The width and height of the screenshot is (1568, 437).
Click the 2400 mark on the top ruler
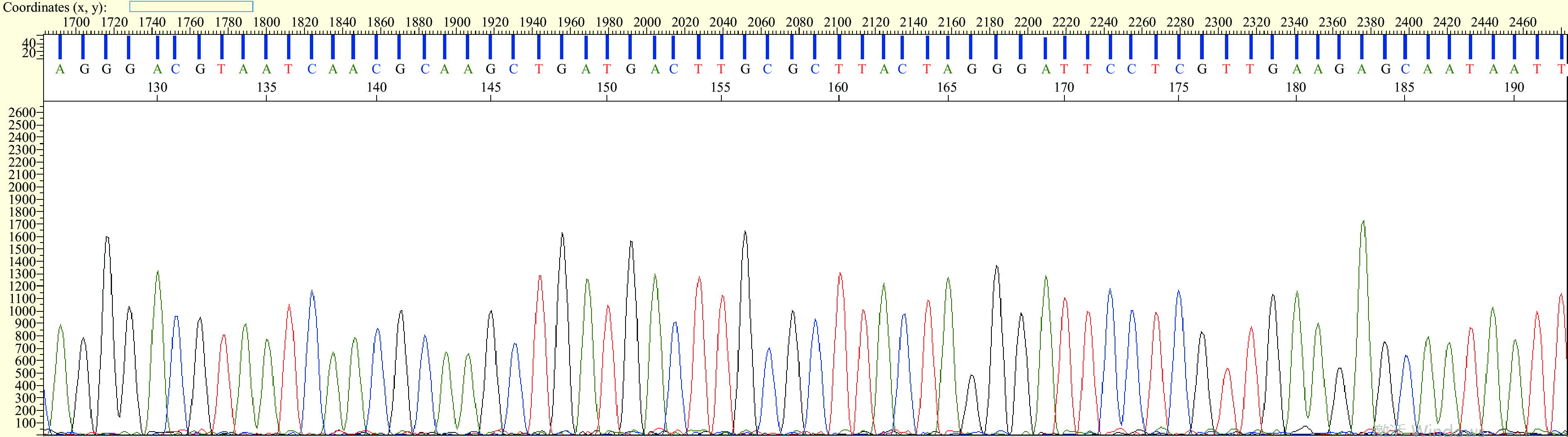click(x=1409, y=22)
